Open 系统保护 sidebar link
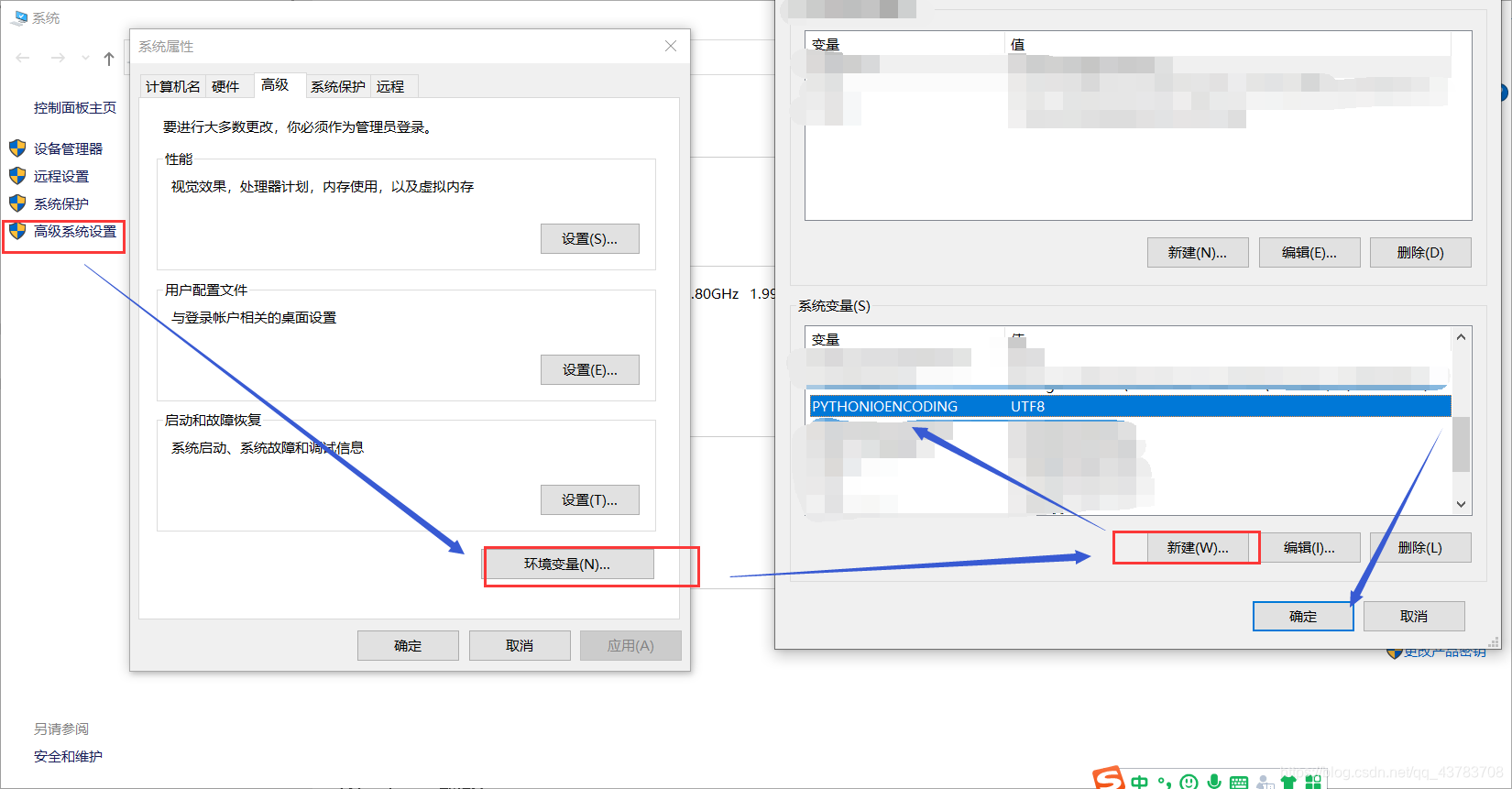 (x=61, y=203)
